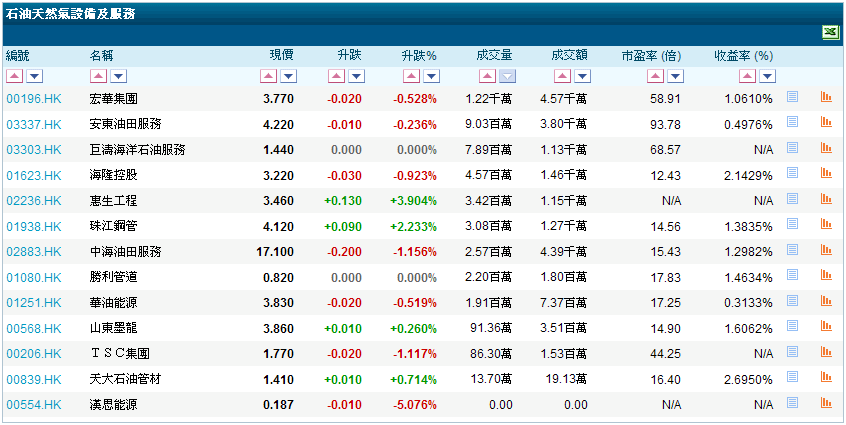Open stock code 01623.HK link
Image resolution: width=846 pixels, height=425 pixels.
(34, 175)
